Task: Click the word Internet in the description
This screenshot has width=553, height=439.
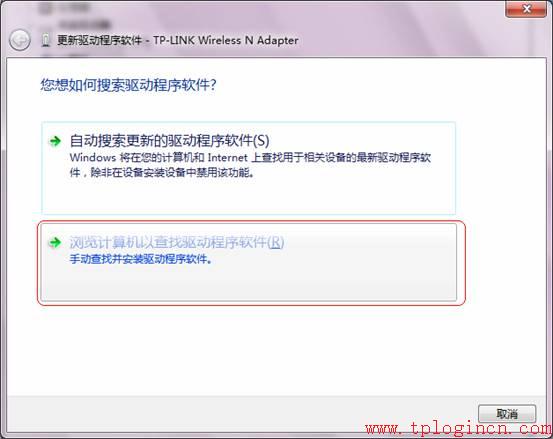Action: (227, 157)
